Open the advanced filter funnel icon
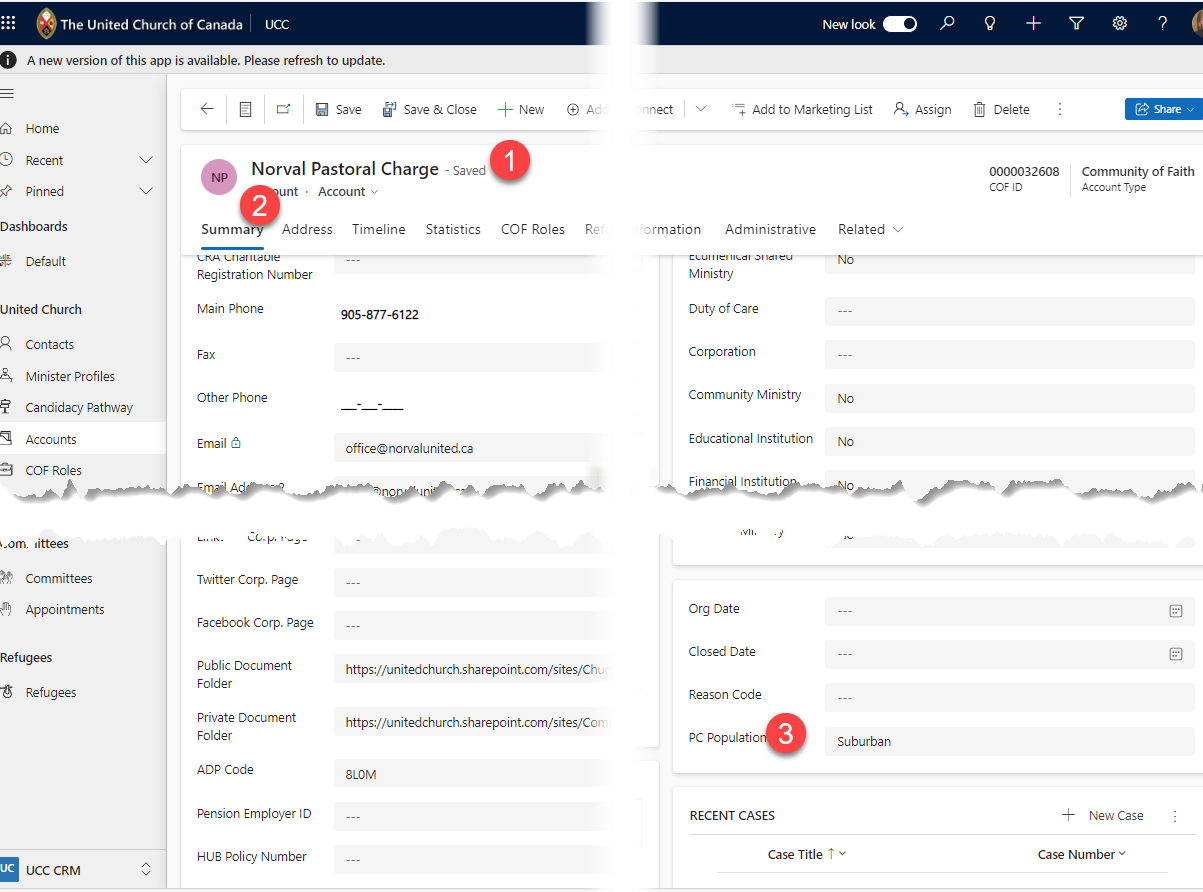1203x892 pixels. click(1076, 24)
